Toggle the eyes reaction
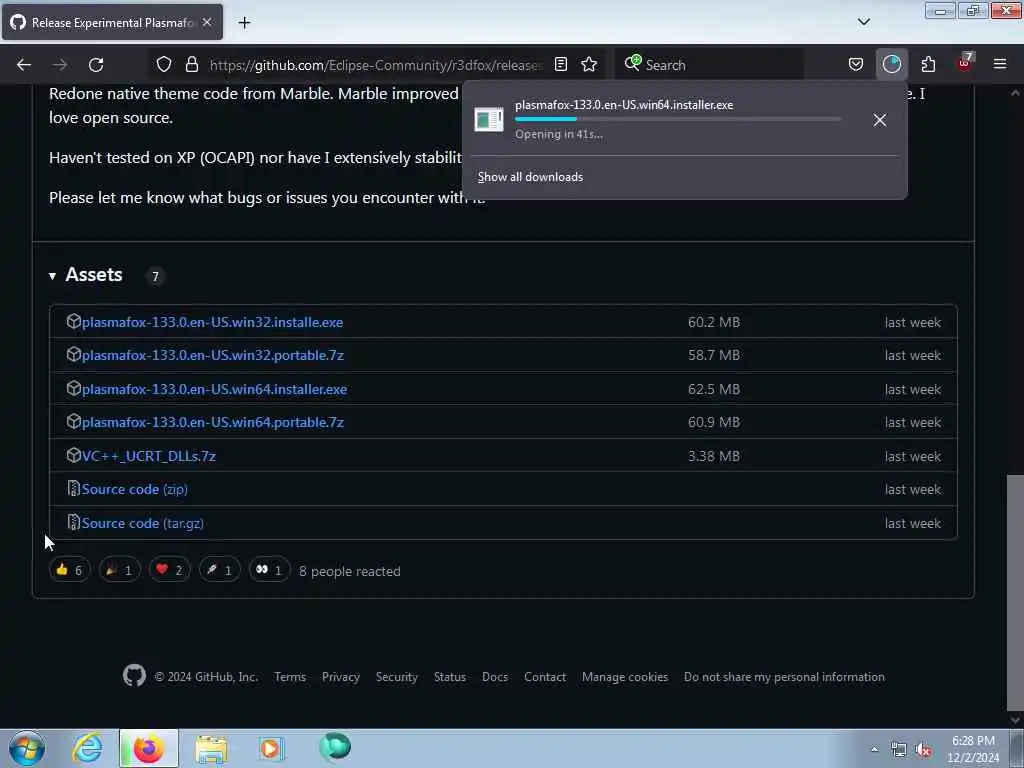Image resolution: width=1024 pixels, height=768 pixels. click(x=269, y=570)
